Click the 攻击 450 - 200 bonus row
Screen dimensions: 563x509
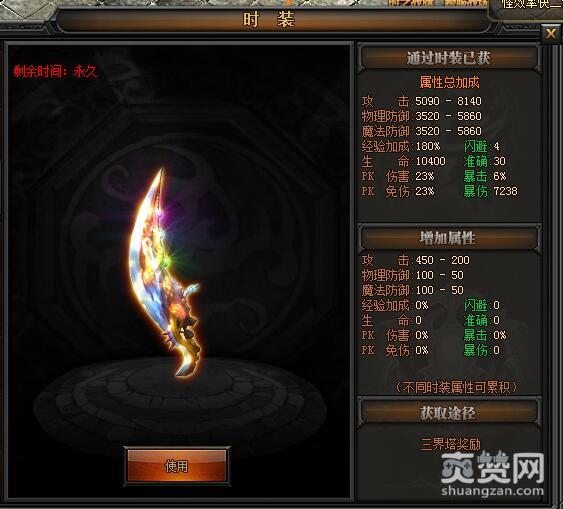point(415,260)
